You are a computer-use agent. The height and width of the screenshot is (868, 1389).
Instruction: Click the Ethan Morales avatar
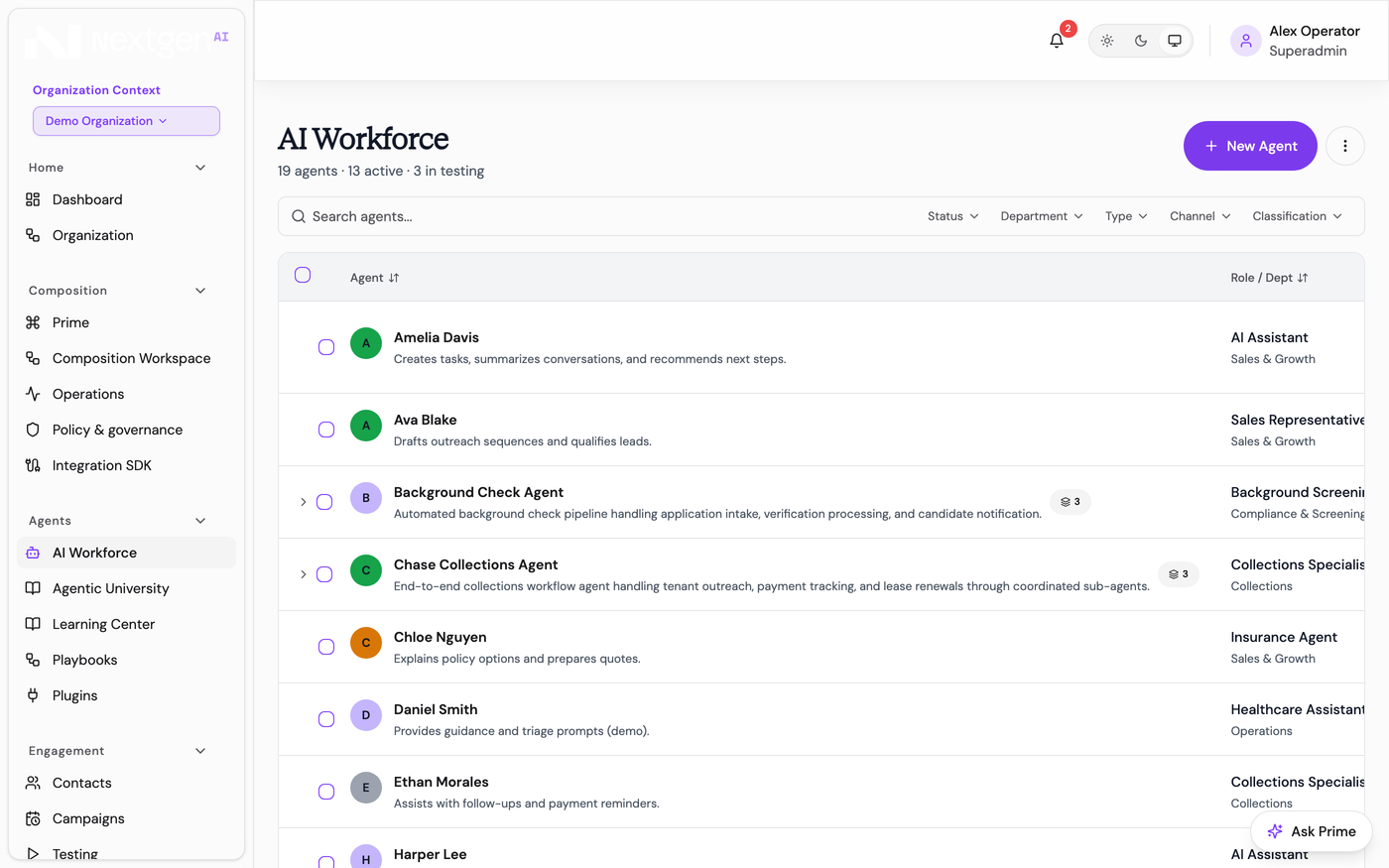pyautogui.click(x=366, y=788)
